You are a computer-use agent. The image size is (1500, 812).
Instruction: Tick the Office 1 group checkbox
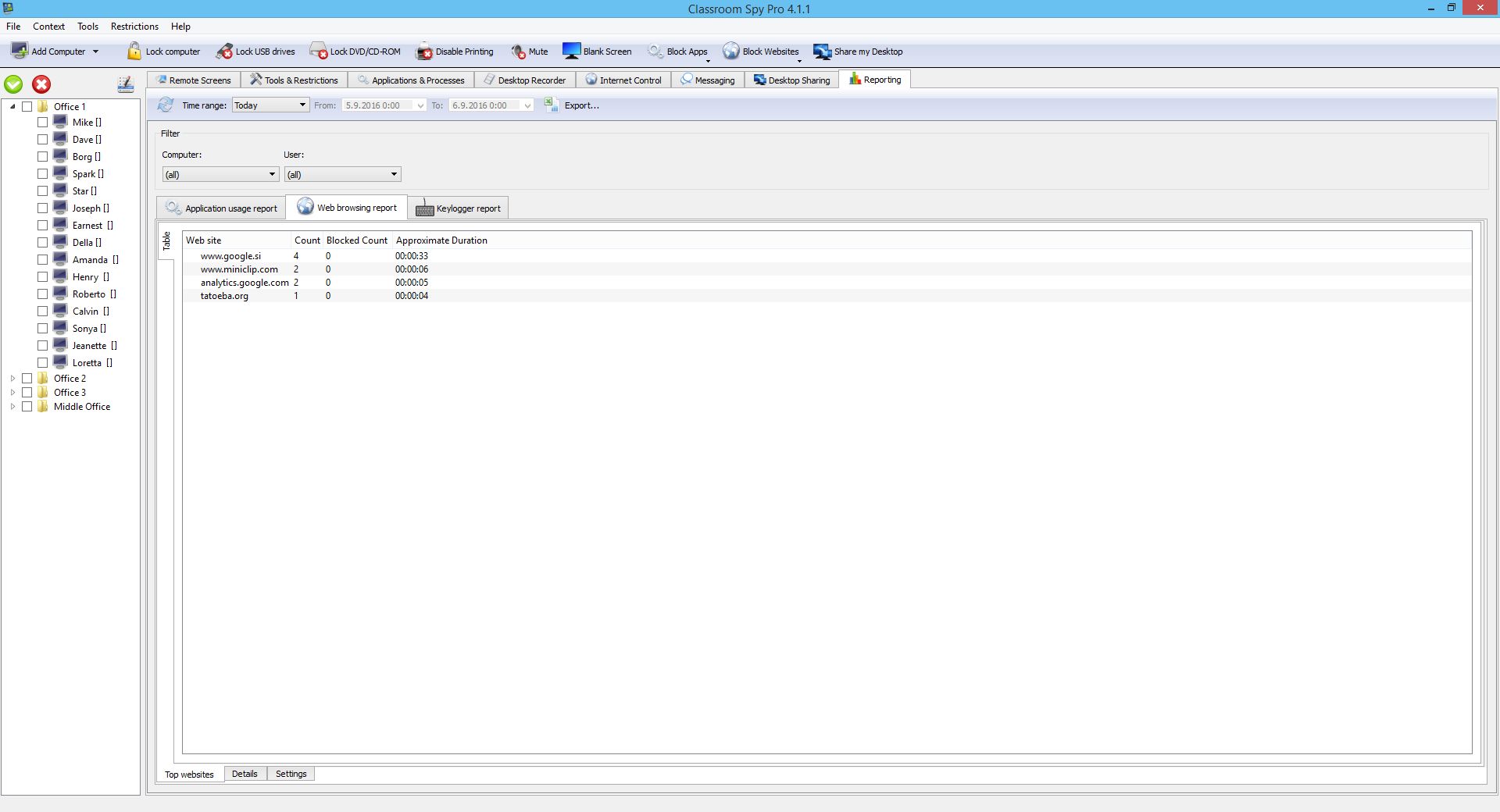tap(27, 107)
